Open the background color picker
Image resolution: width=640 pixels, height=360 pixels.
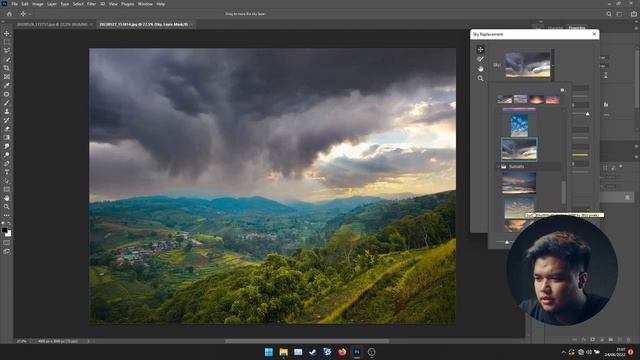pos(9,234)
